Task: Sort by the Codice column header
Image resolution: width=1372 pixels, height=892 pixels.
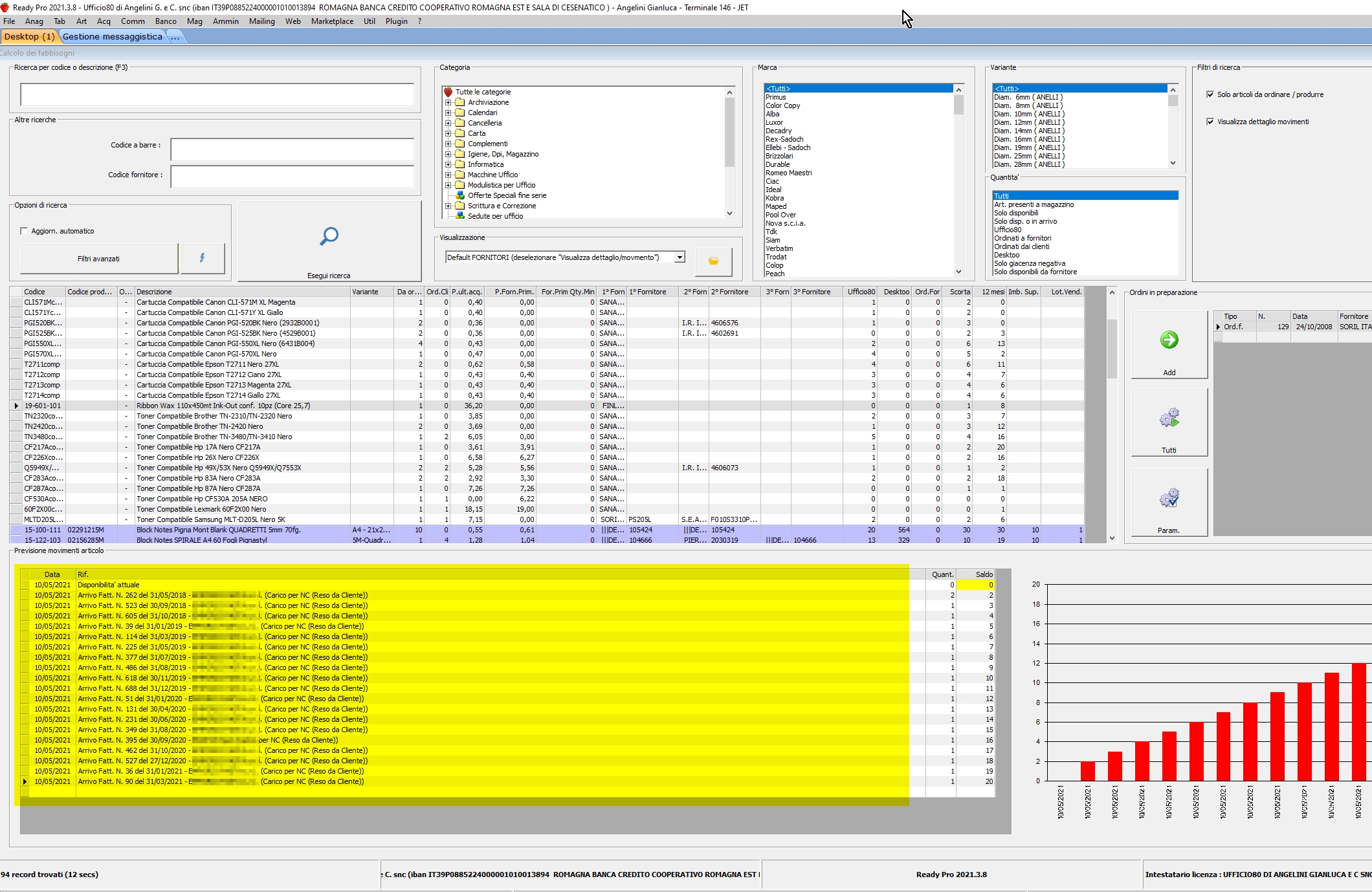Action: pyautogui.click(x=43, y=292)
